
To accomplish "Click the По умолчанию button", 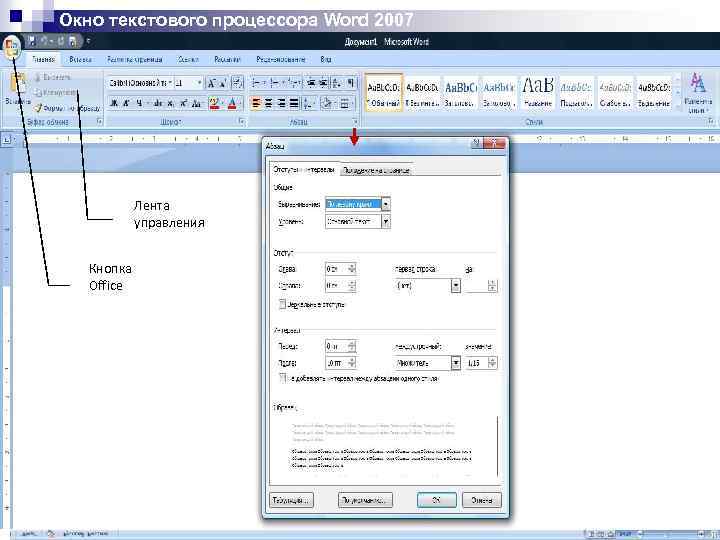I will coord(366,500).
